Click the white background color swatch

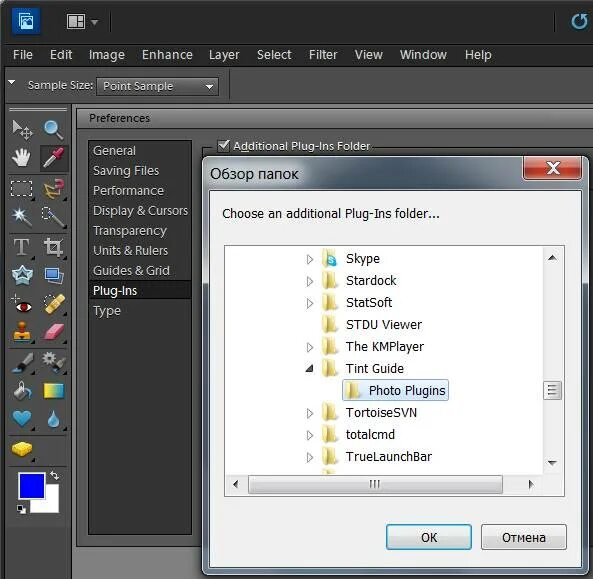51,505
